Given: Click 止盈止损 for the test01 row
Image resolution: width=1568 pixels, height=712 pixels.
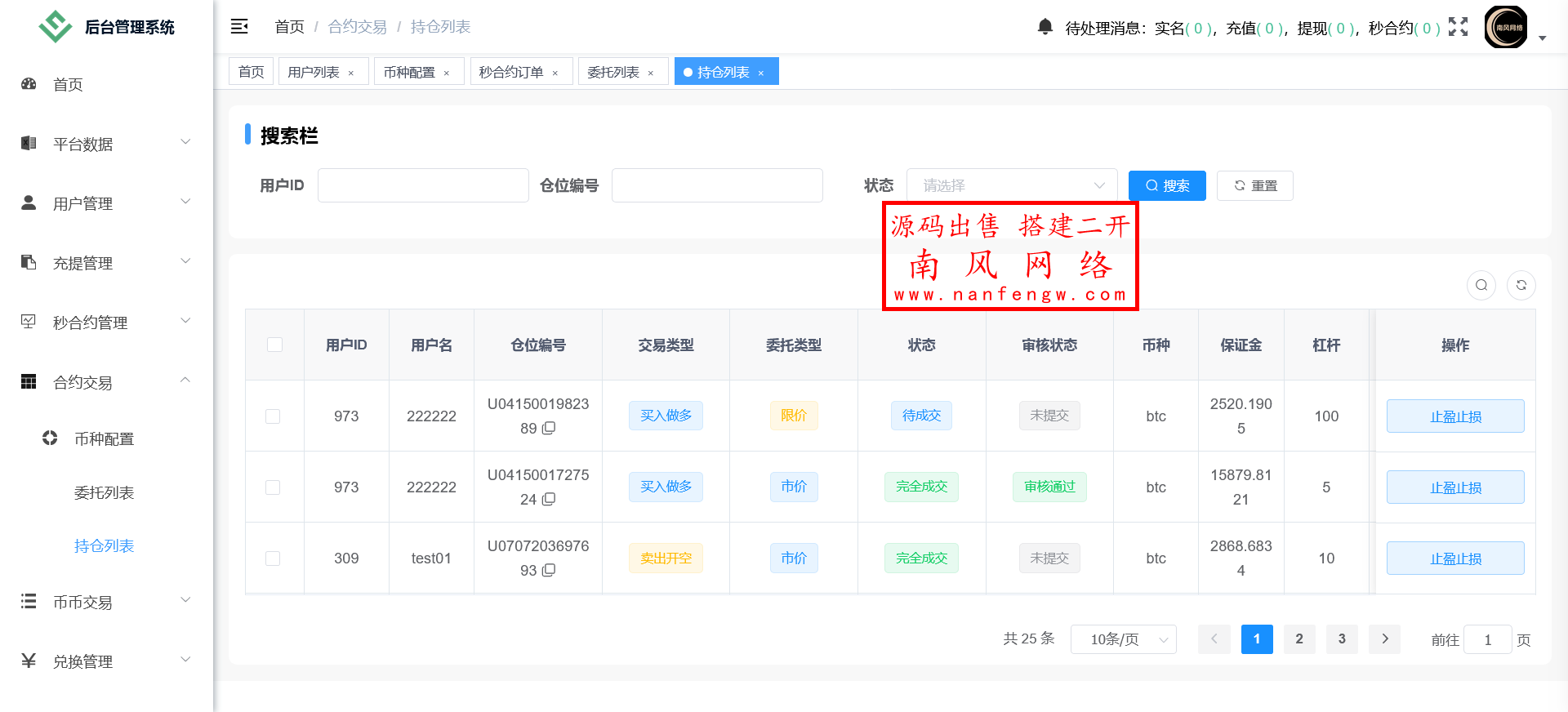Looking at the screenshot, I should click(x=1454, y=558).
